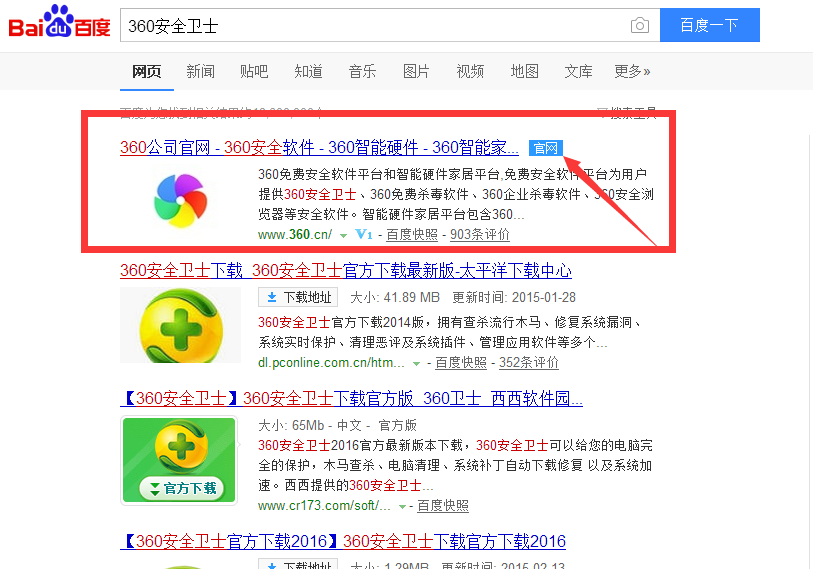
Task: Open camera image search icon
Action: [x=639, y=25]
